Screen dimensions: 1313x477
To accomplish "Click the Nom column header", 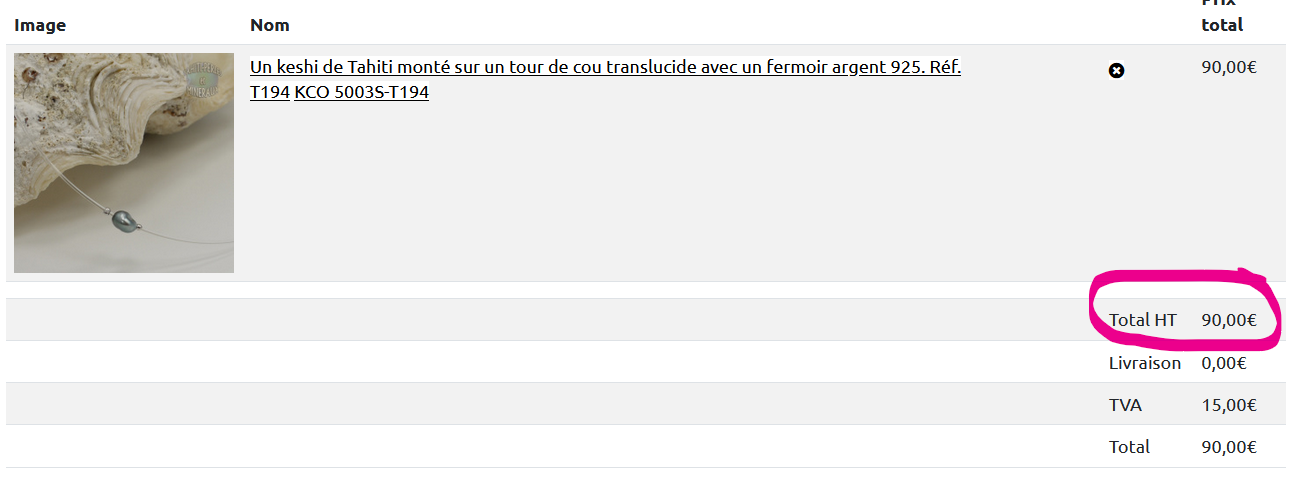I will (x=270, y=25).
